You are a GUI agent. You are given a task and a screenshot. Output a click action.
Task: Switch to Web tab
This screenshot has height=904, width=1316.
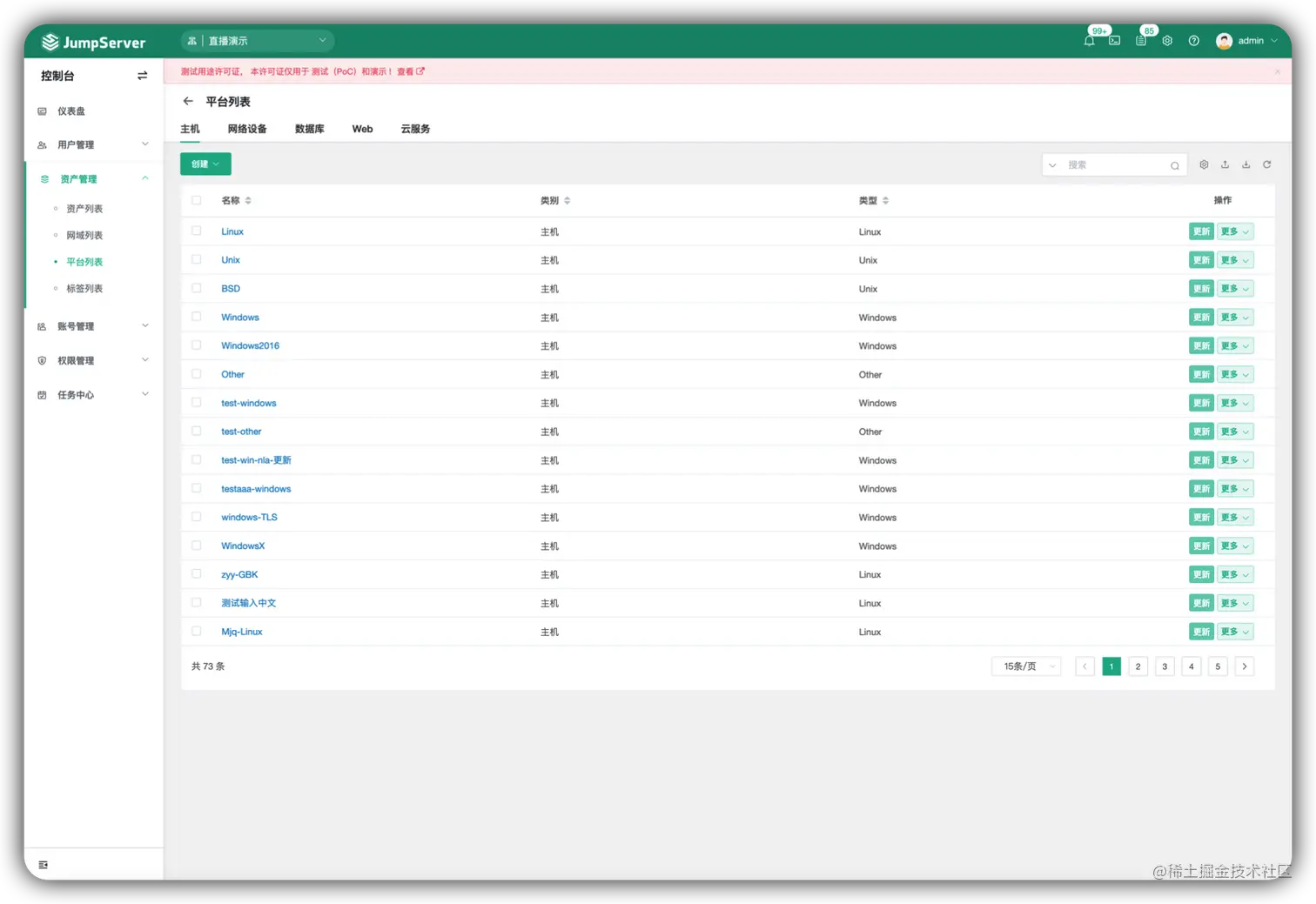click(x=363, y=129)
